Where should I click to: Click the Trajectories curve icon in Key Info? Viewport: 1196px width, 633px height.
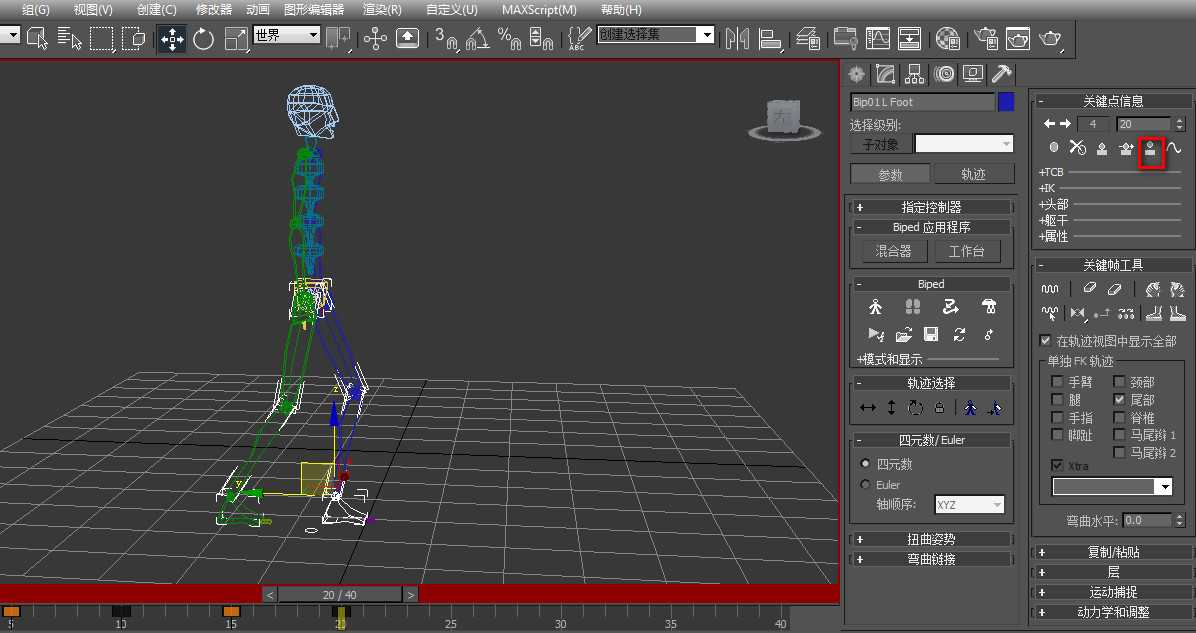pos(1174,147)
